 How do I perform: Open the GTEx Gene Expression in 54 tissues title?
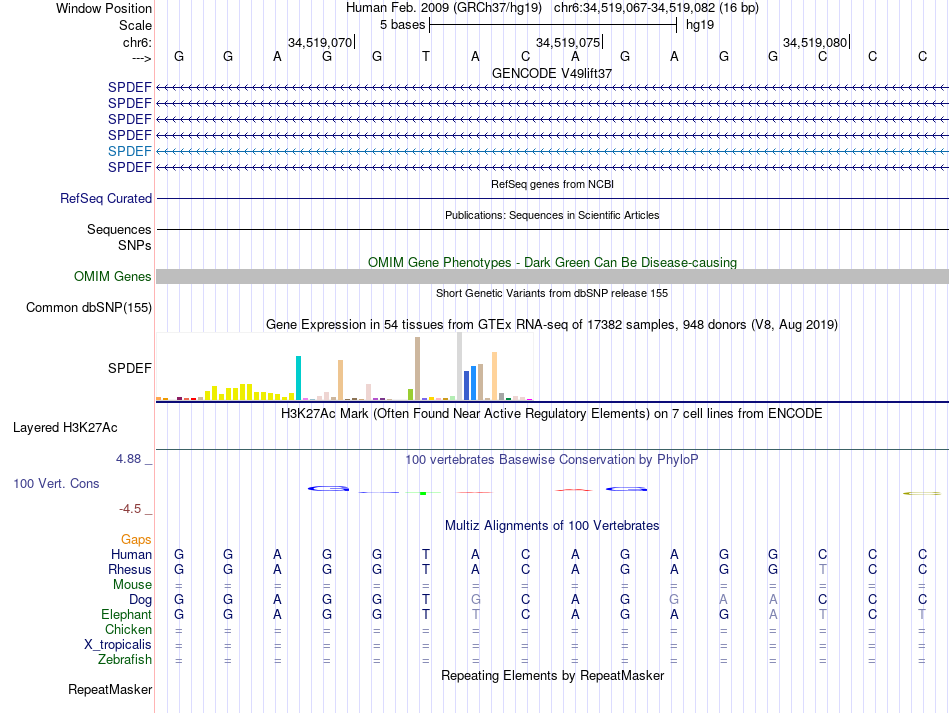[x=552, y=325]
